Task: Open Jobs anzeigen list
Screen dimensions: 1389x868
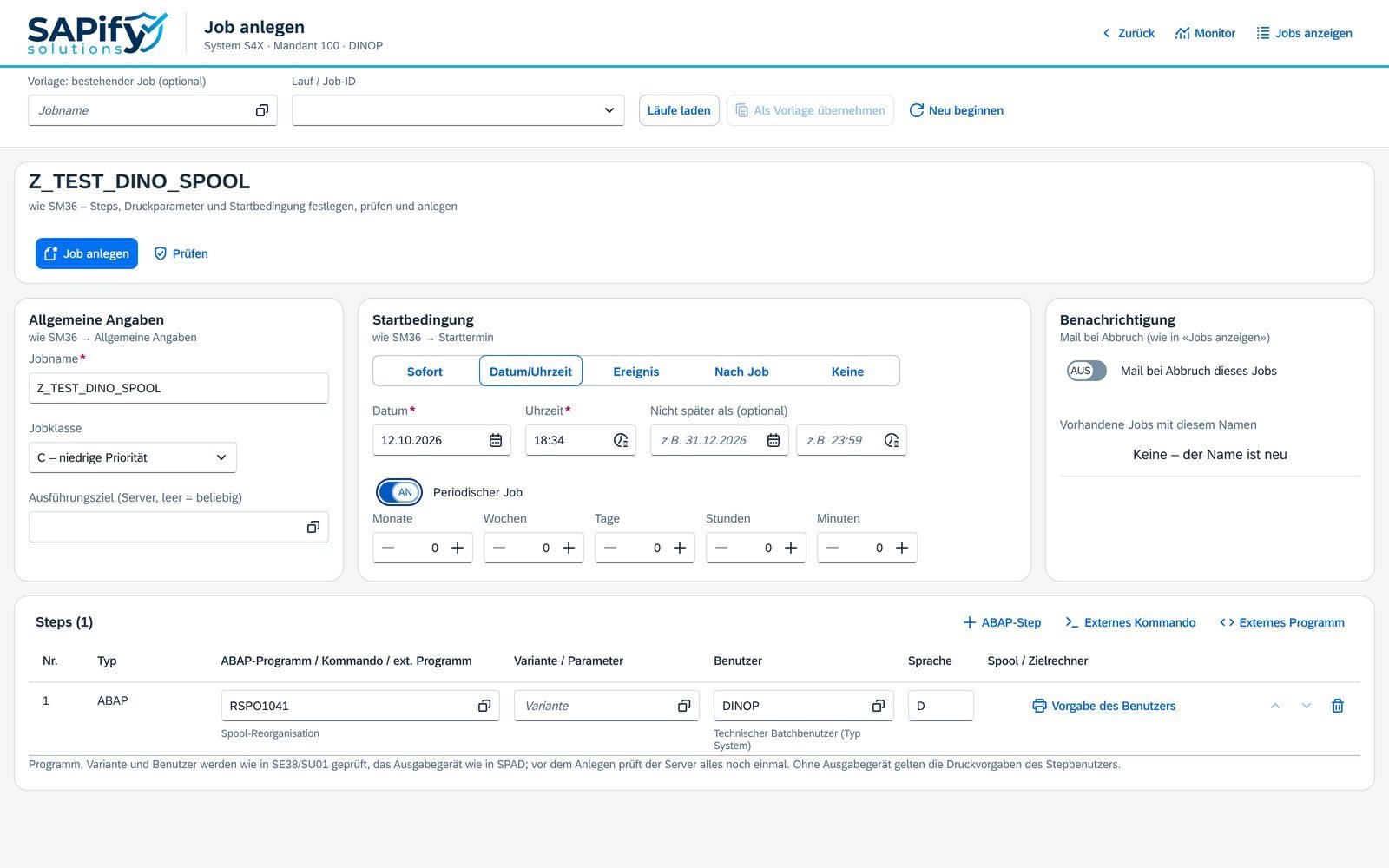Action: click(x=1304, y=33)
